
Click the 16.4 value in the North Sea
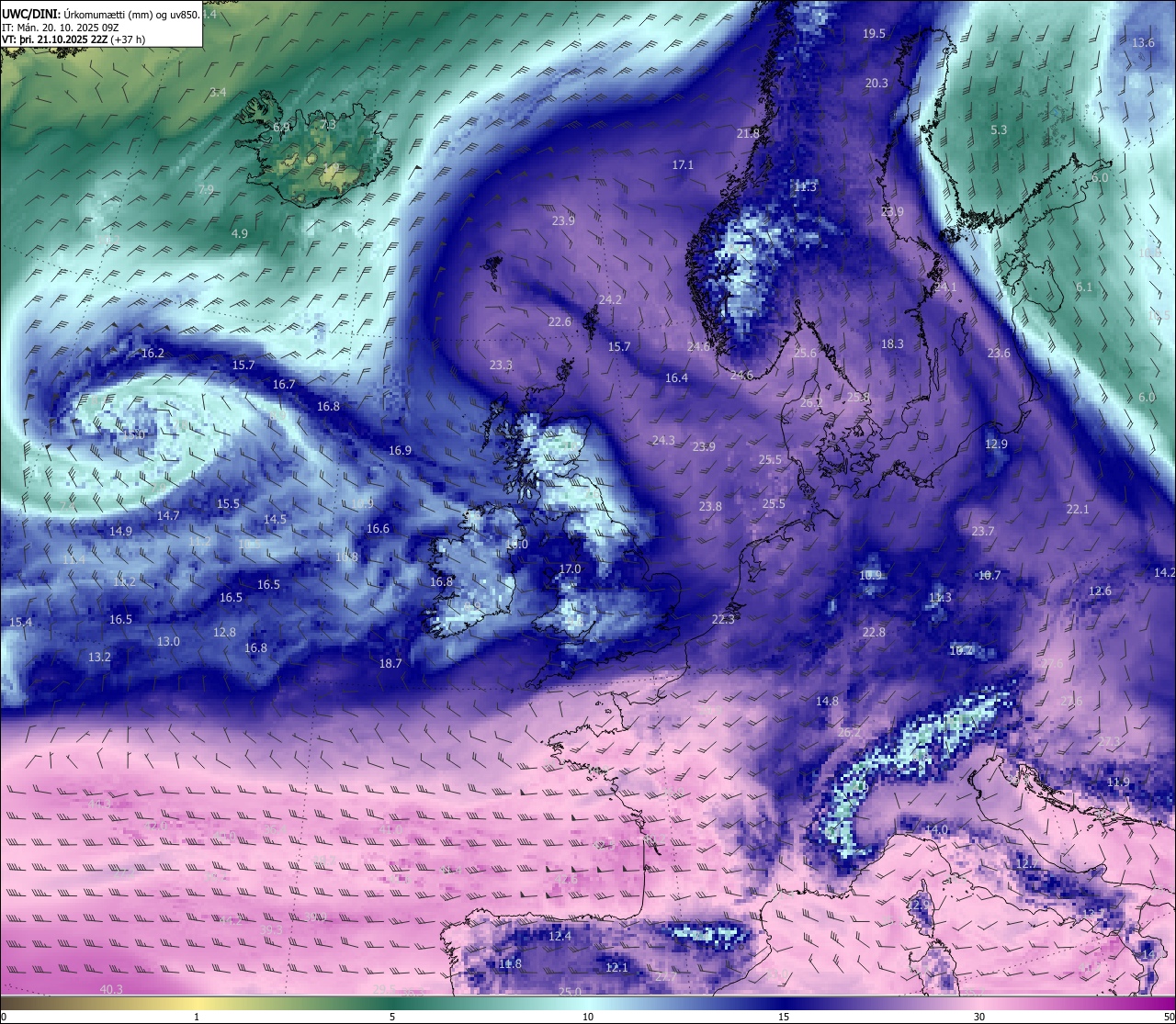coord(676,377)
